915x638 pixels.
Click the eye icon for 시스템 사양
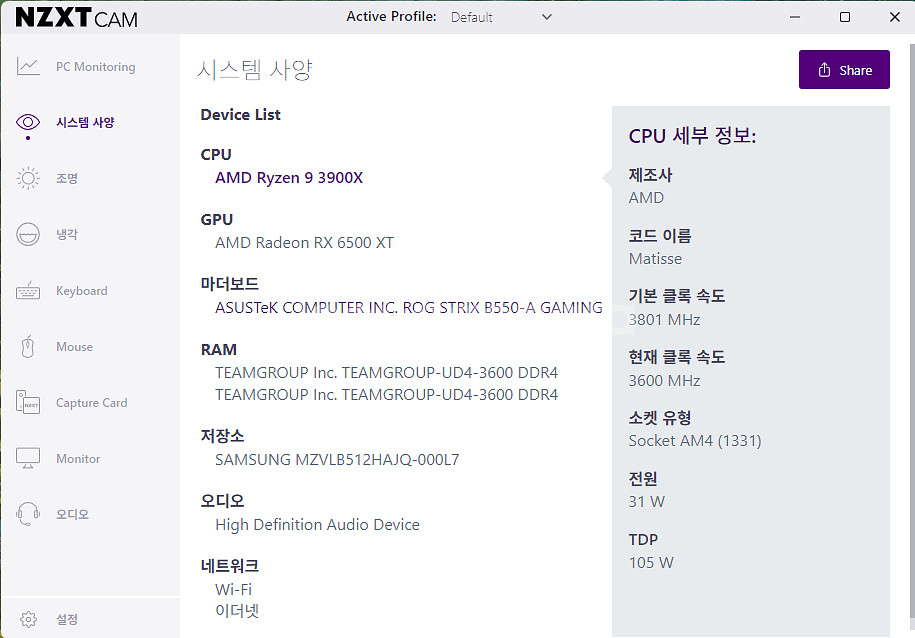pyautogui.click(x=28, y=122)
